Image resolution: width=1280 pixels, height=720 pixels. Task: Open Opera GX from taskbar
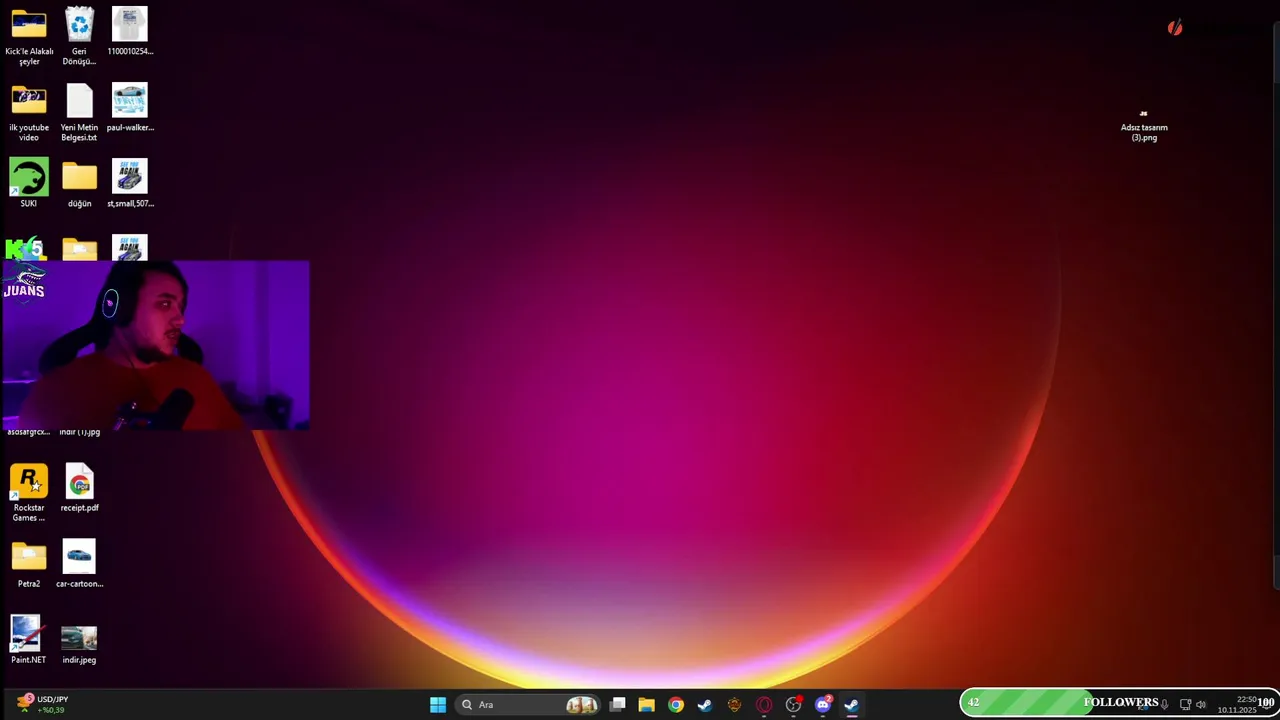pyautogui.click(x=764, y=705)
